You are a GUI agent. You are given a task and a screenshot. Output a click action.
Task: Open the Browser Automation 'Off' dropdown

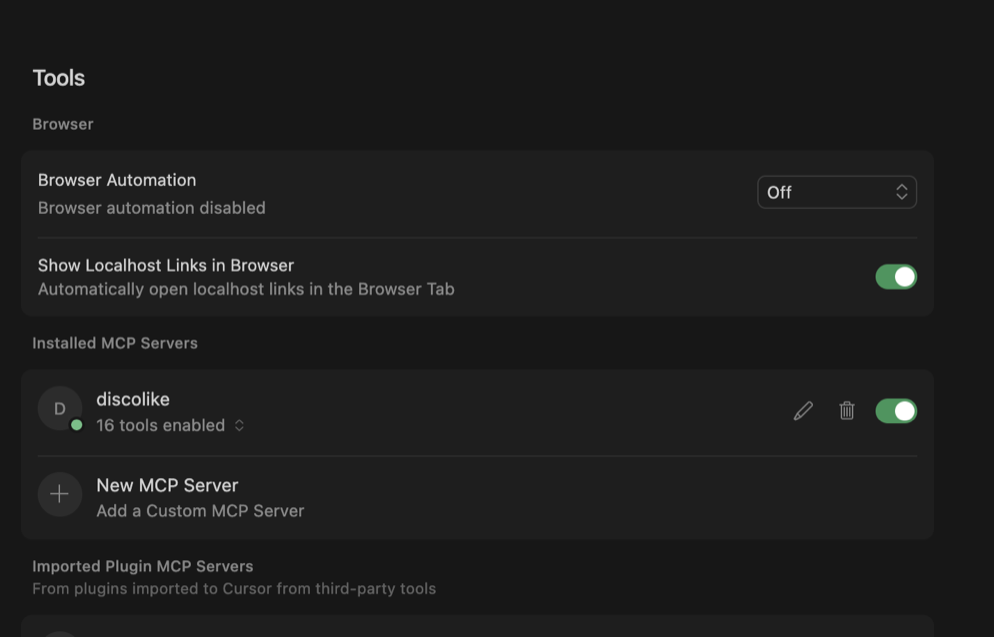pyautogui.click(x=836, y=192)
